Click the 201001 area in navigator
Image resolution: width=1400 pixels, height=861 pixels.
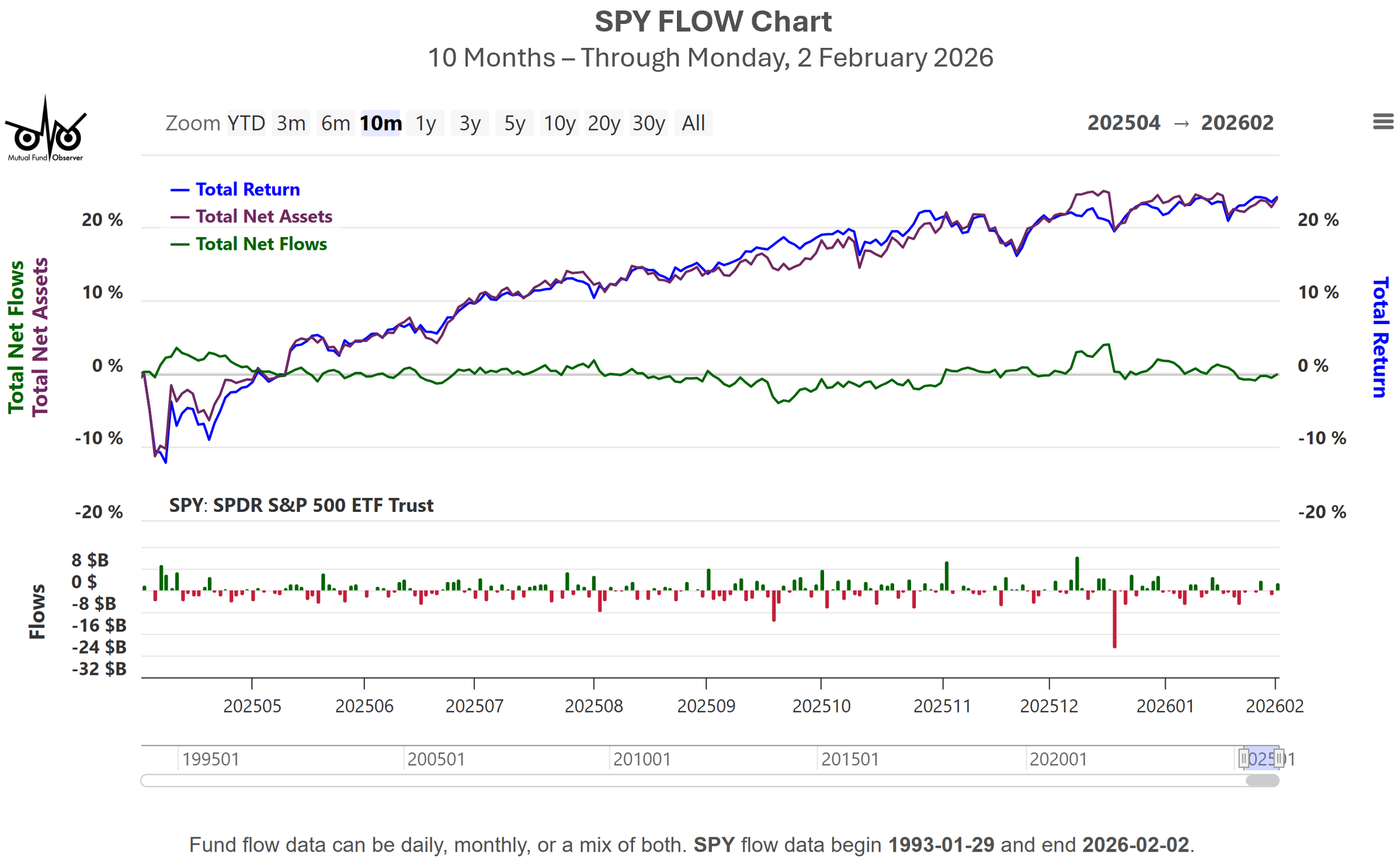[x=641, y=759]
